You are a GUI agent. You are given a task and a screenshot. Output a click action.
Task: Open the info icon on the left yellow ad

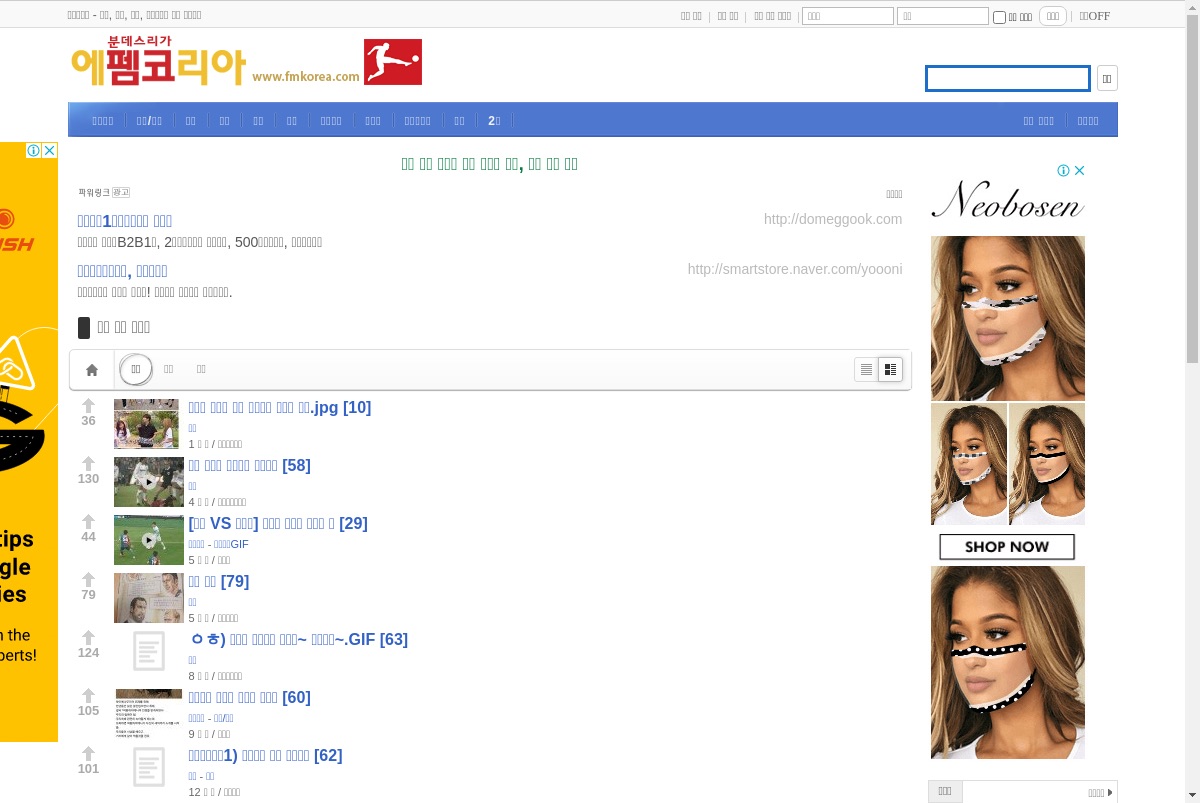(x=34, y=150)
